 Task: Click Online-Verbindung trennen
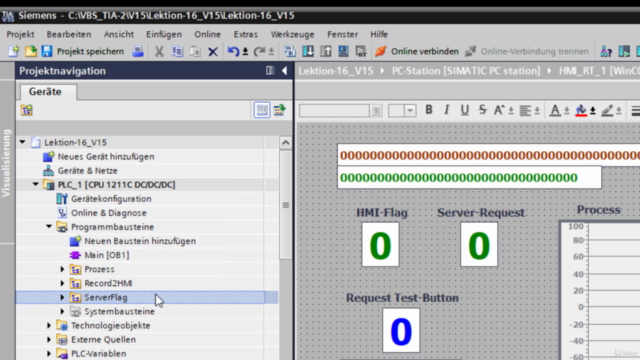(x=527, y=51)
